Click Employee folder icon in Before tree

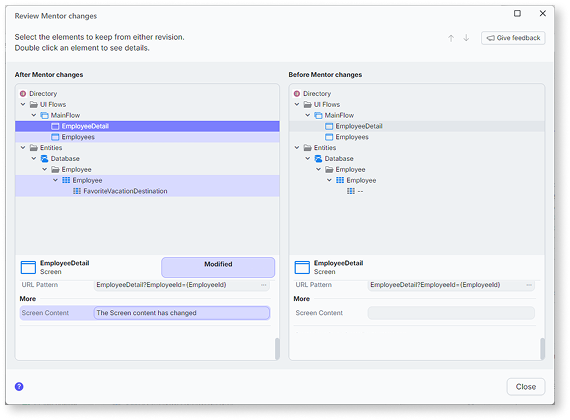coord(329,170)
